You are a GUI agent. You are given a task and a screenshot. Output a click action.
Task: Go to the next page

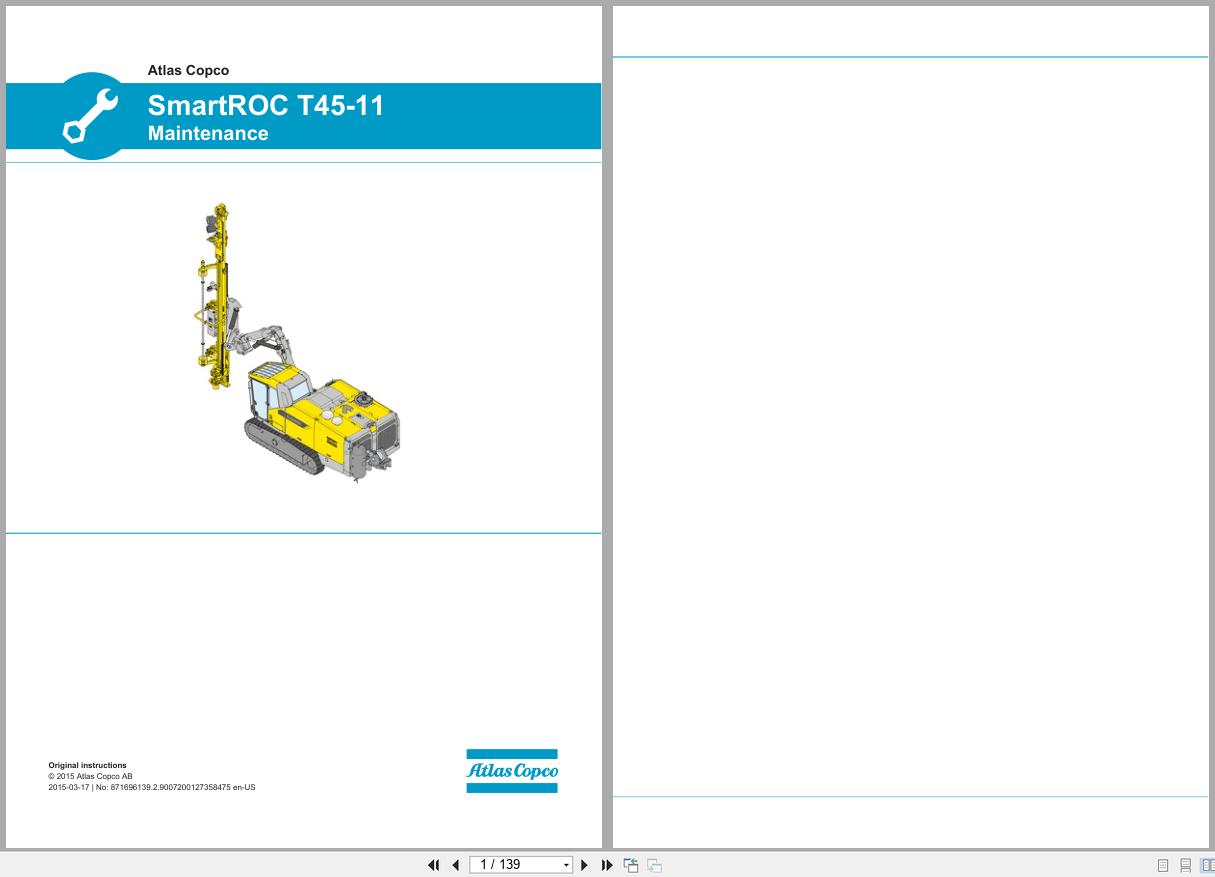point(585,865)
